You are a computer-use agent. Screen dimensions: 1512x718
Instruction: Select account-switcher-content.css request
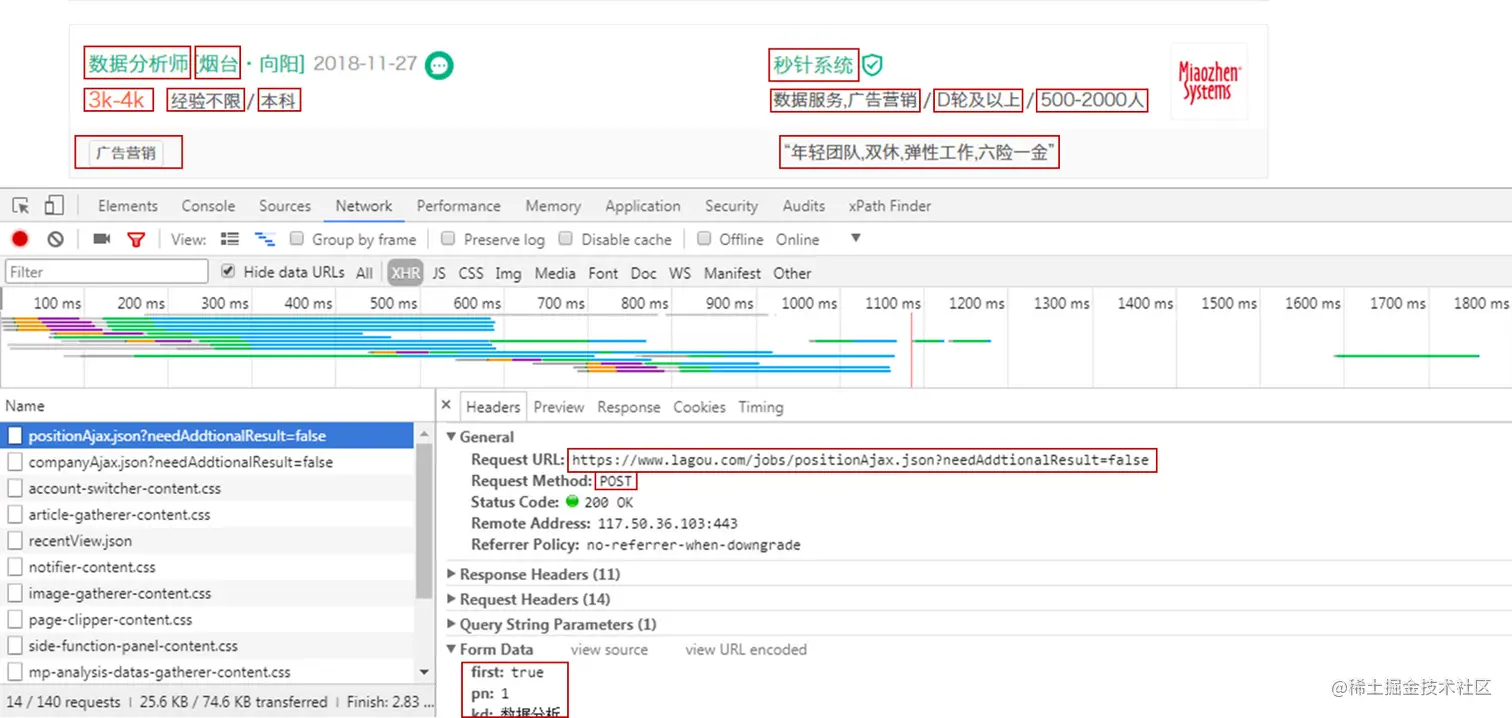[207, 488]
